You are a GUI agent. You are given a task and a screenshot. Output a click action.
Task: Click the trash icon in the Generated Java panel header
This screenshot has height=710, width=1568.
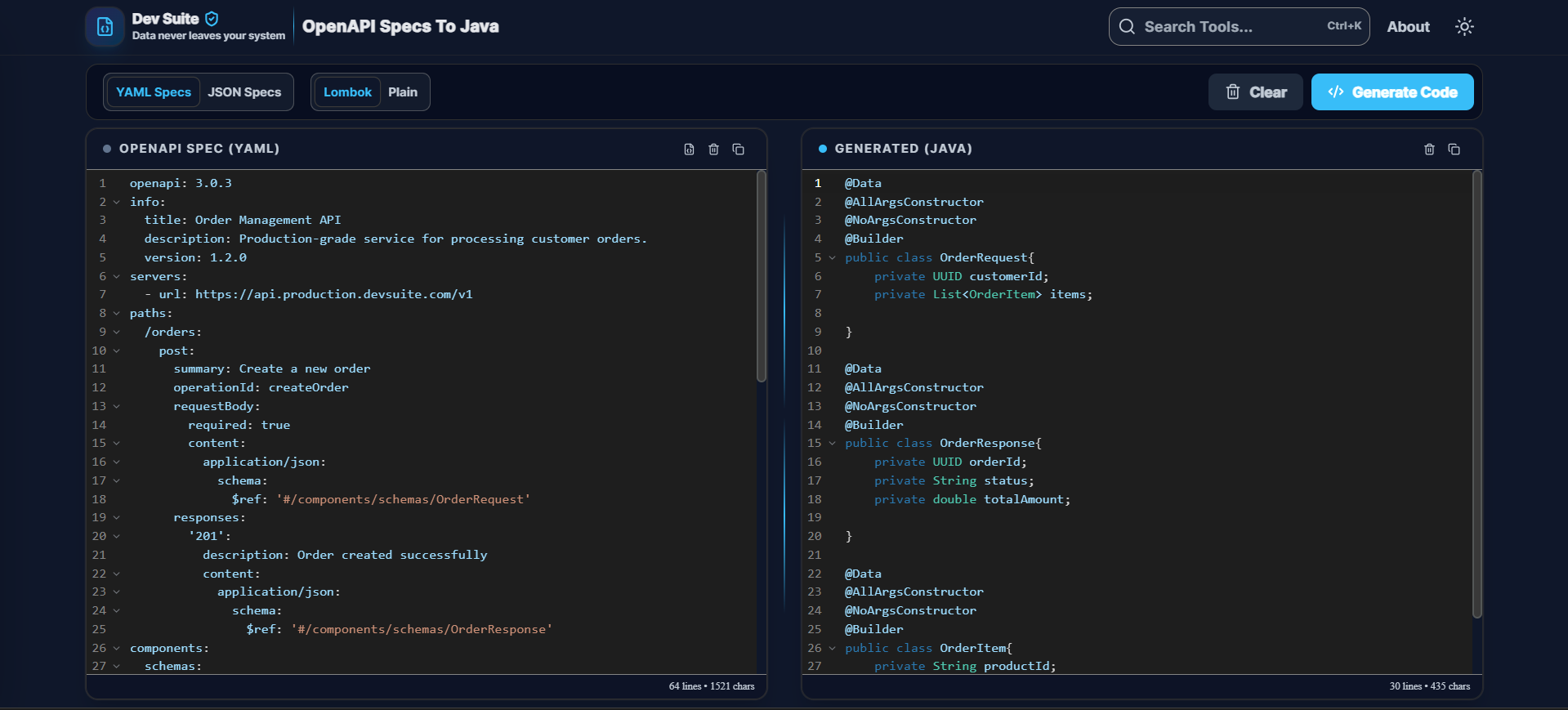(x=1430, y=150)
